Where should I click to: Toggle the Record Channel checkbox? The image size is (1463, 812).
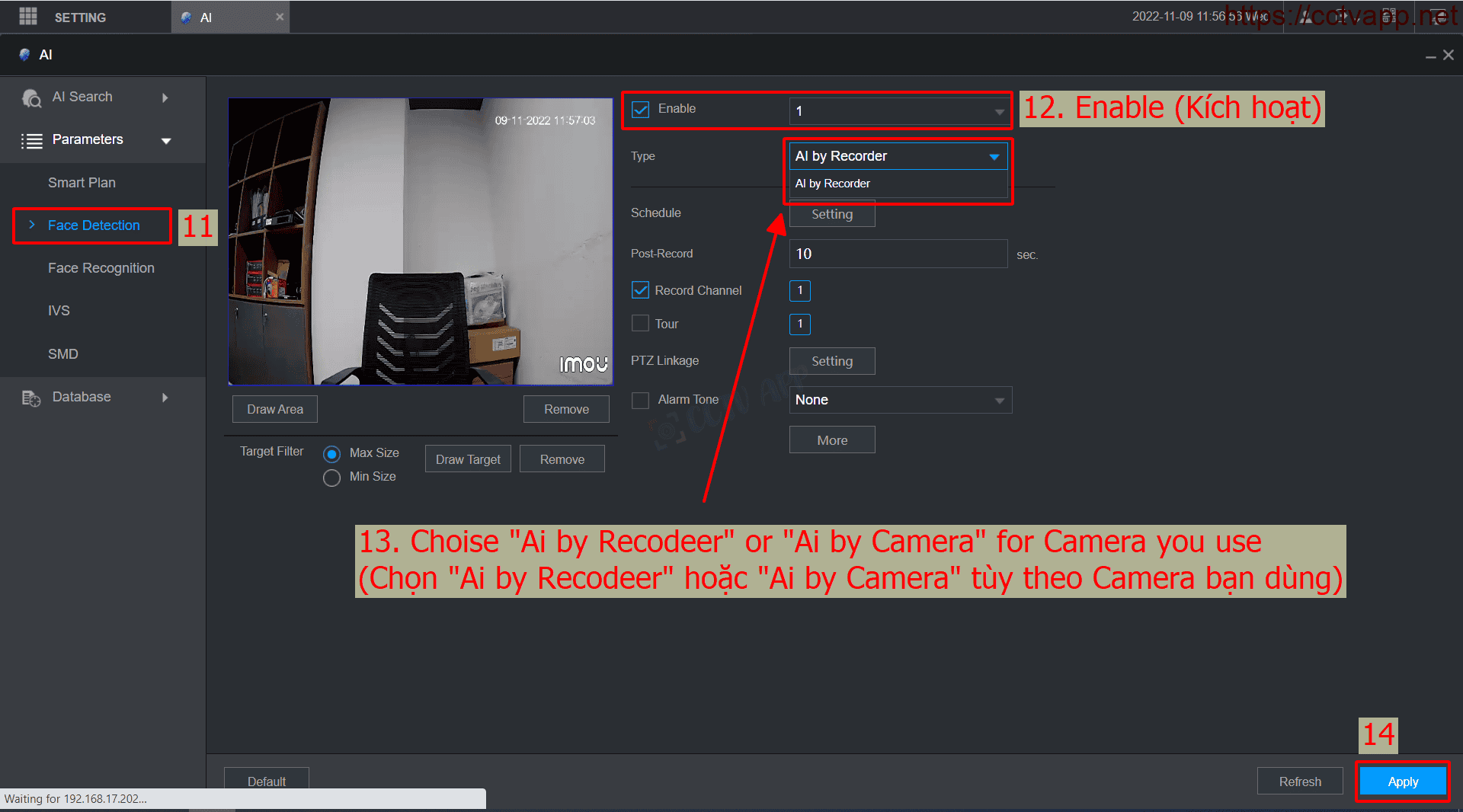641,290
